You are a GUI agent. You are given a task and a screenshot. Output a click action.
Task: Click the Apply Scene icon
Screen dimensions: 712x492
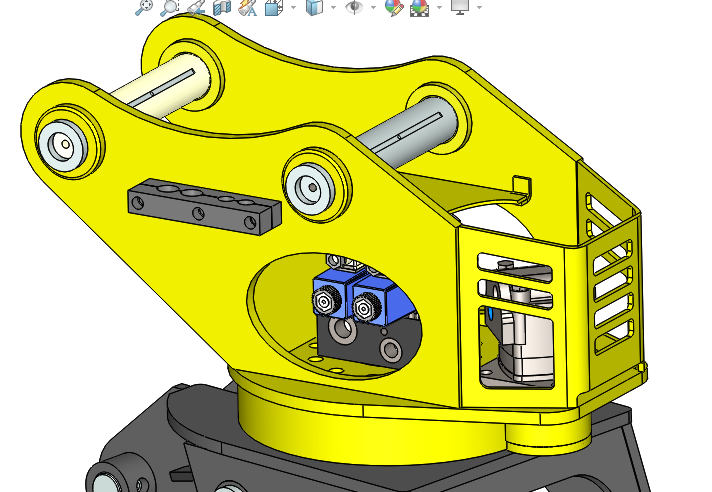[x=419, y=8]
